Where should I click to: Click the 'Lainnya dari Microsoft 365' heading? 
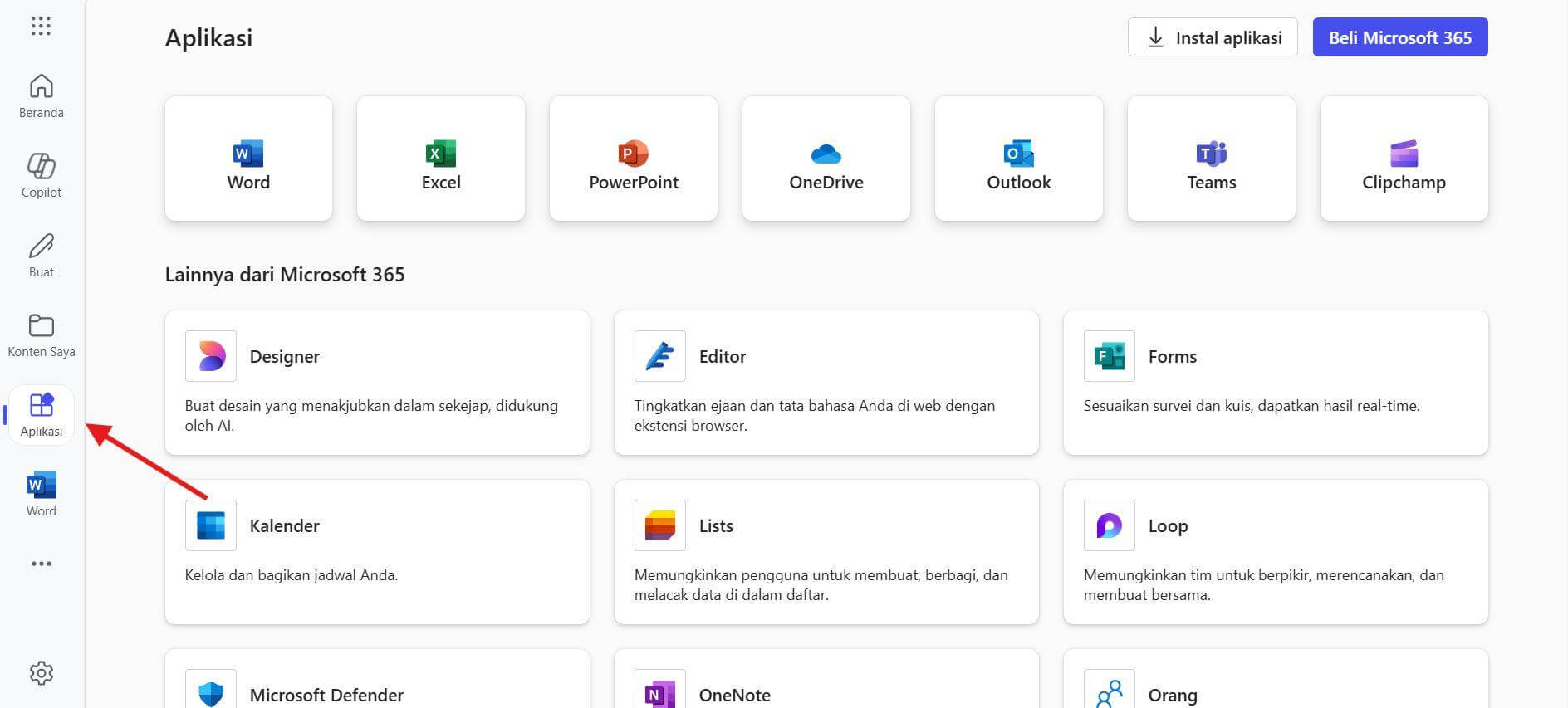(x=285, y=275)
